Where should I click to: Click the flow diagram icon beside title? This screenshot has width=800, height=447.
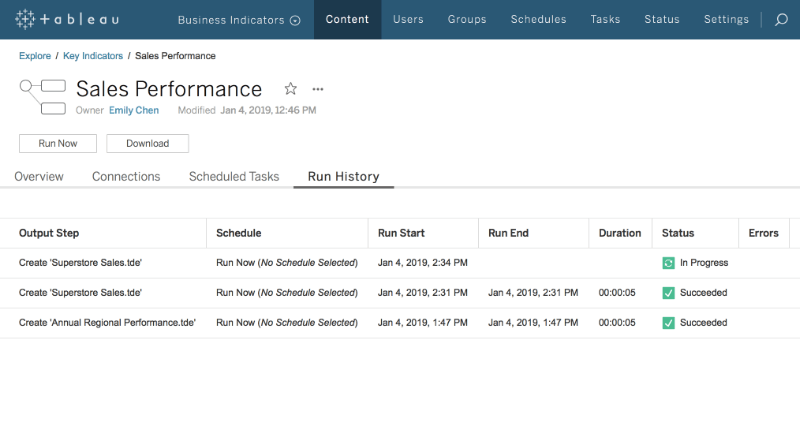[x=42, y=96]
